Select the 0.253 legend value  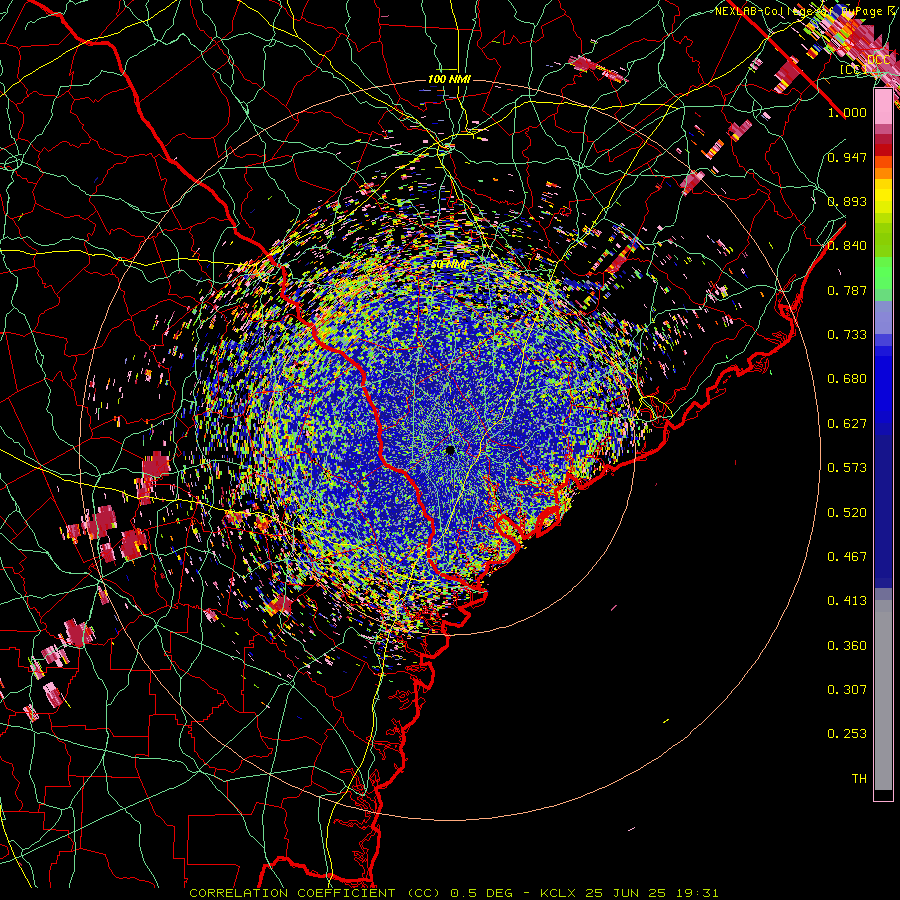tap(847, 734)
